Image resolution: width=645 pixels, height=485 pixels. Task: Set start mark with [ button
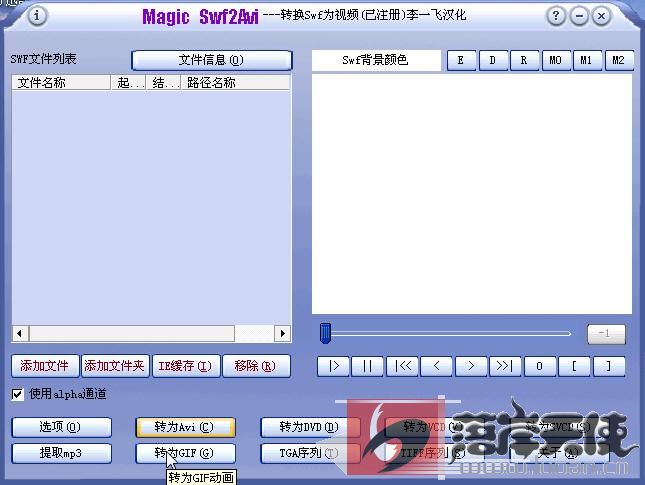pos(575,366)
